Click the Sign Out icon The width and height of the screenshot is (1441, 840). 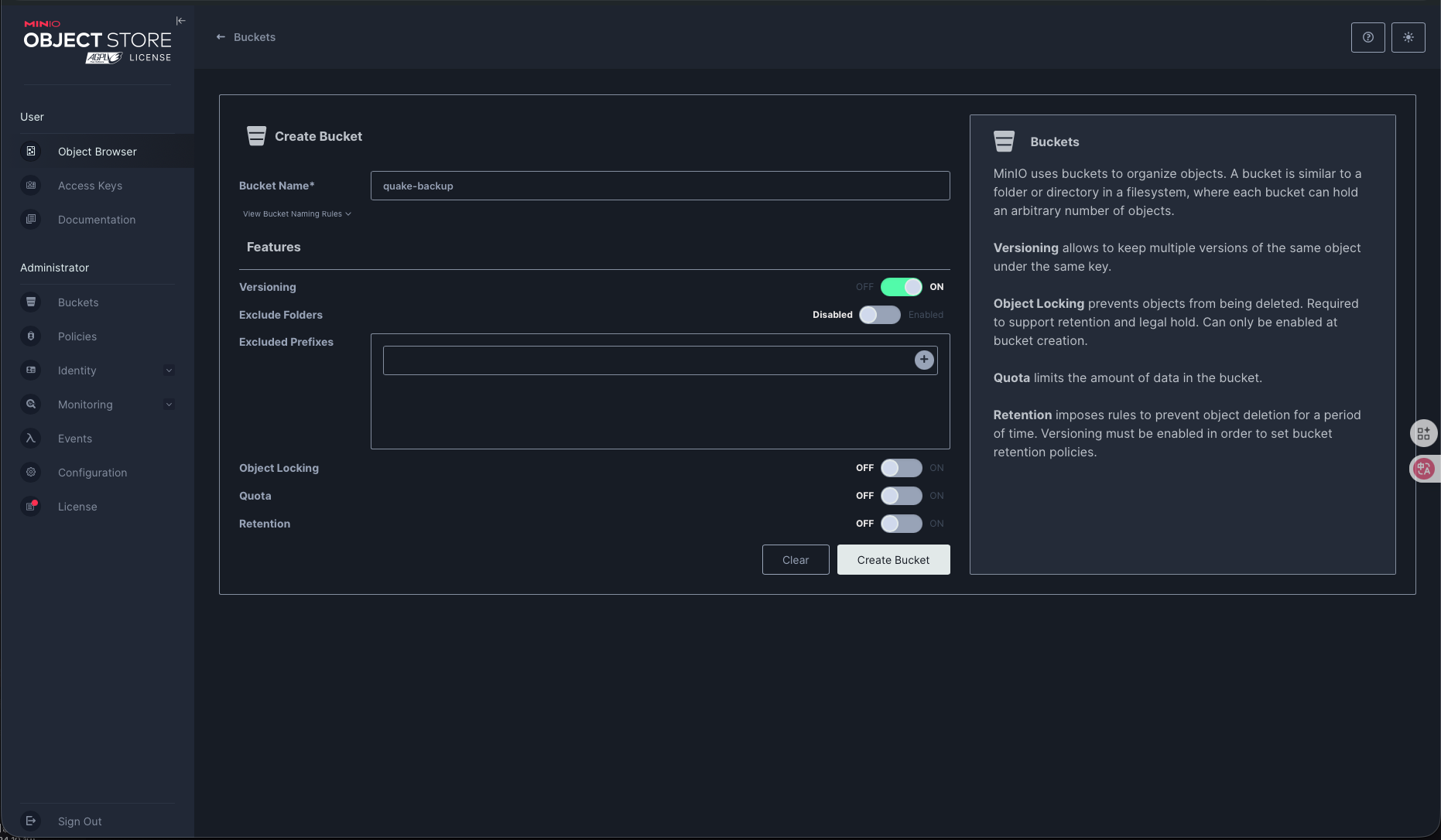[x=31, y=821]
